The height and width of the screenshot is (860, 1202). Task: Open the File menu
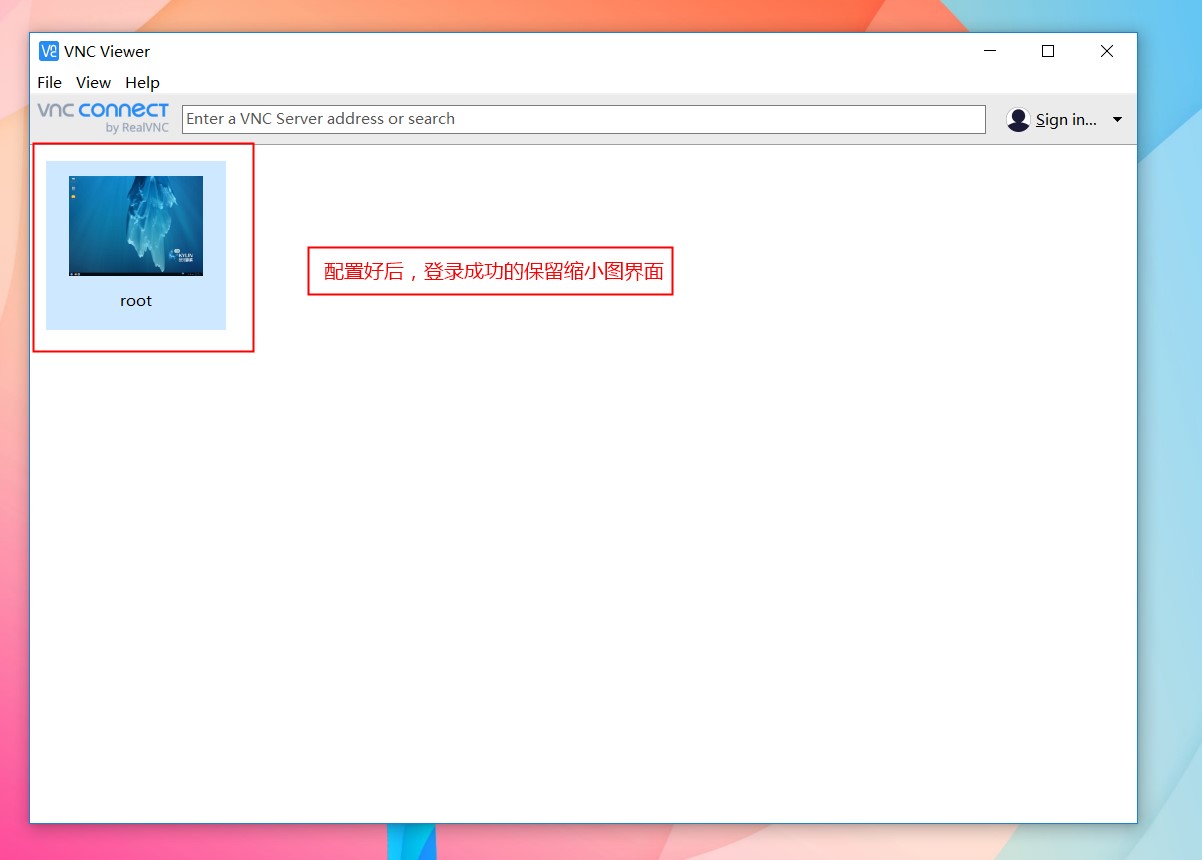(x=49, y=83)
